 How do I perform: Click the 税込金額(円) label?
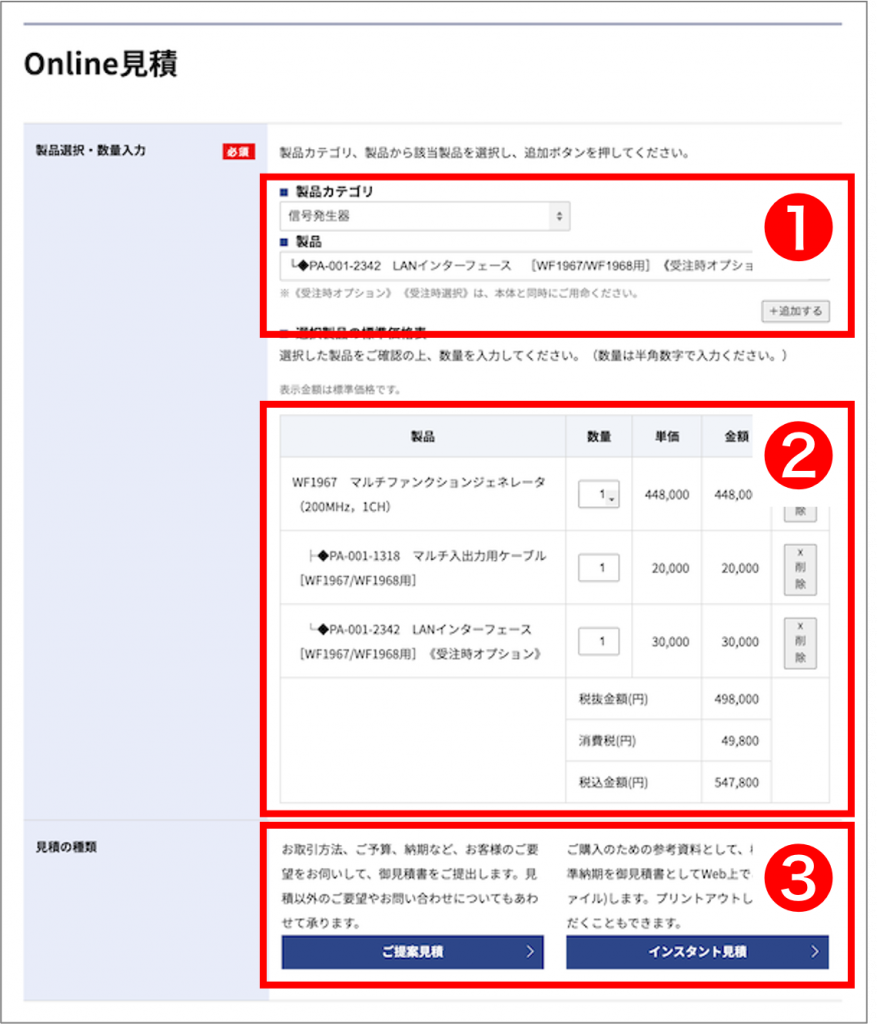click(x=613, y=782)
